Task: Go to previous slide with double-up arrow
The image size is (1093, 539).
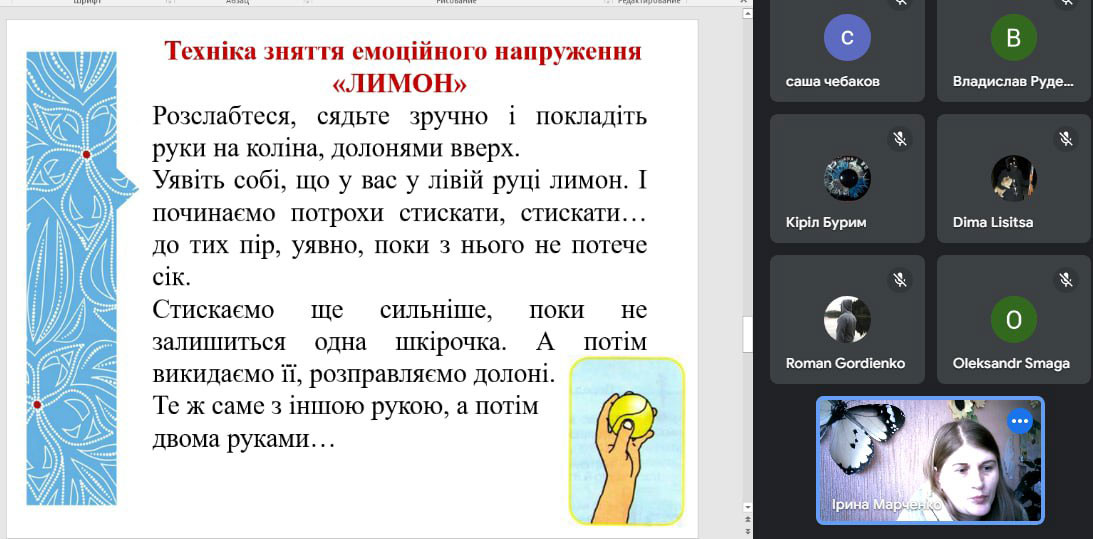Action: click(748, 518)
